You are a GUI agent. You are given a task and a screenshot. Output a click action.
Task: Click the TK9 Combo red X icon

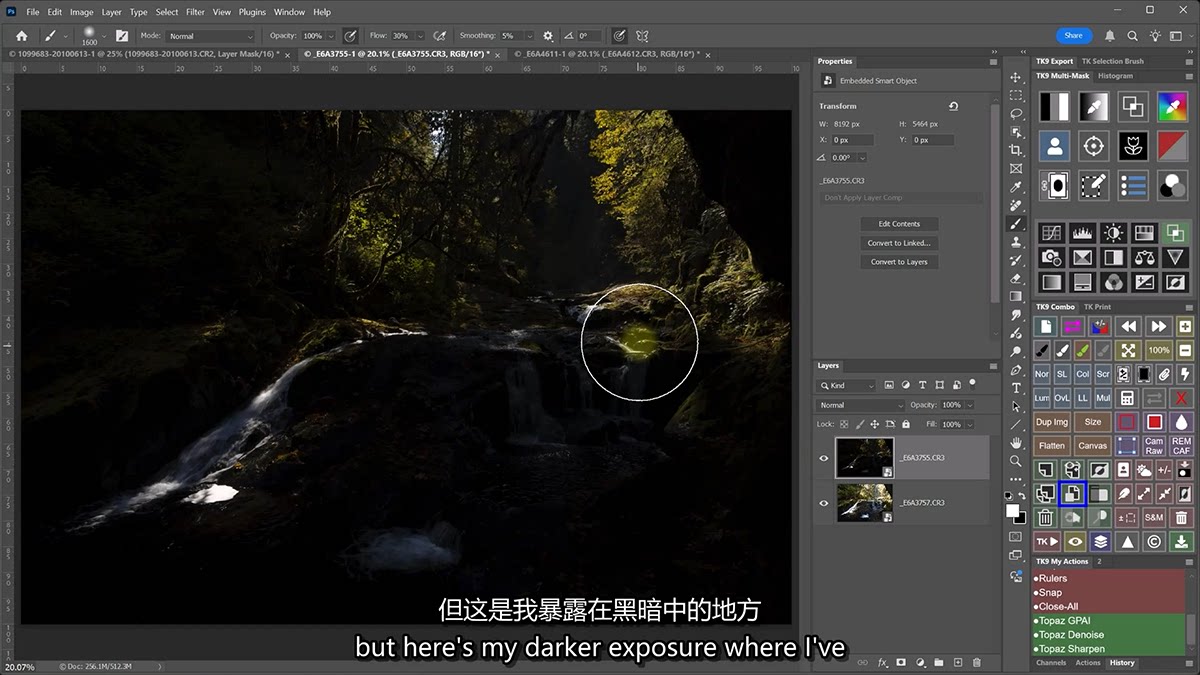1182,398
